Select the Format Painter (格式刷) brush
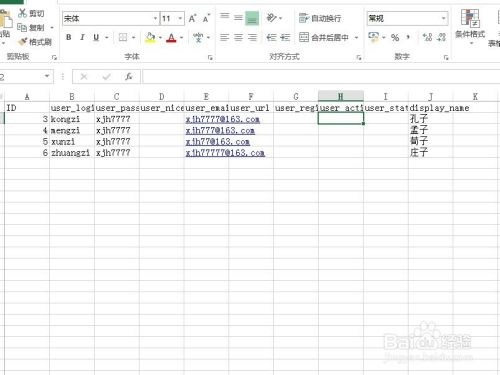Screen dimensions: 500x375 [35, 42]
